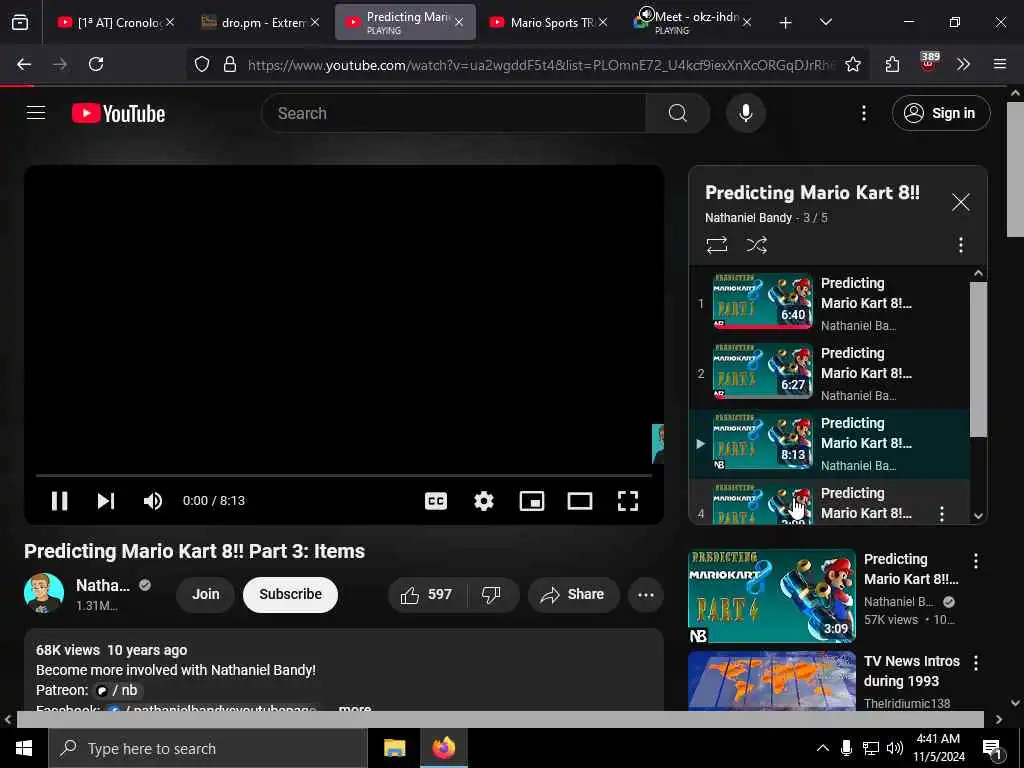Click the Sign in button

tap(940, 113)
